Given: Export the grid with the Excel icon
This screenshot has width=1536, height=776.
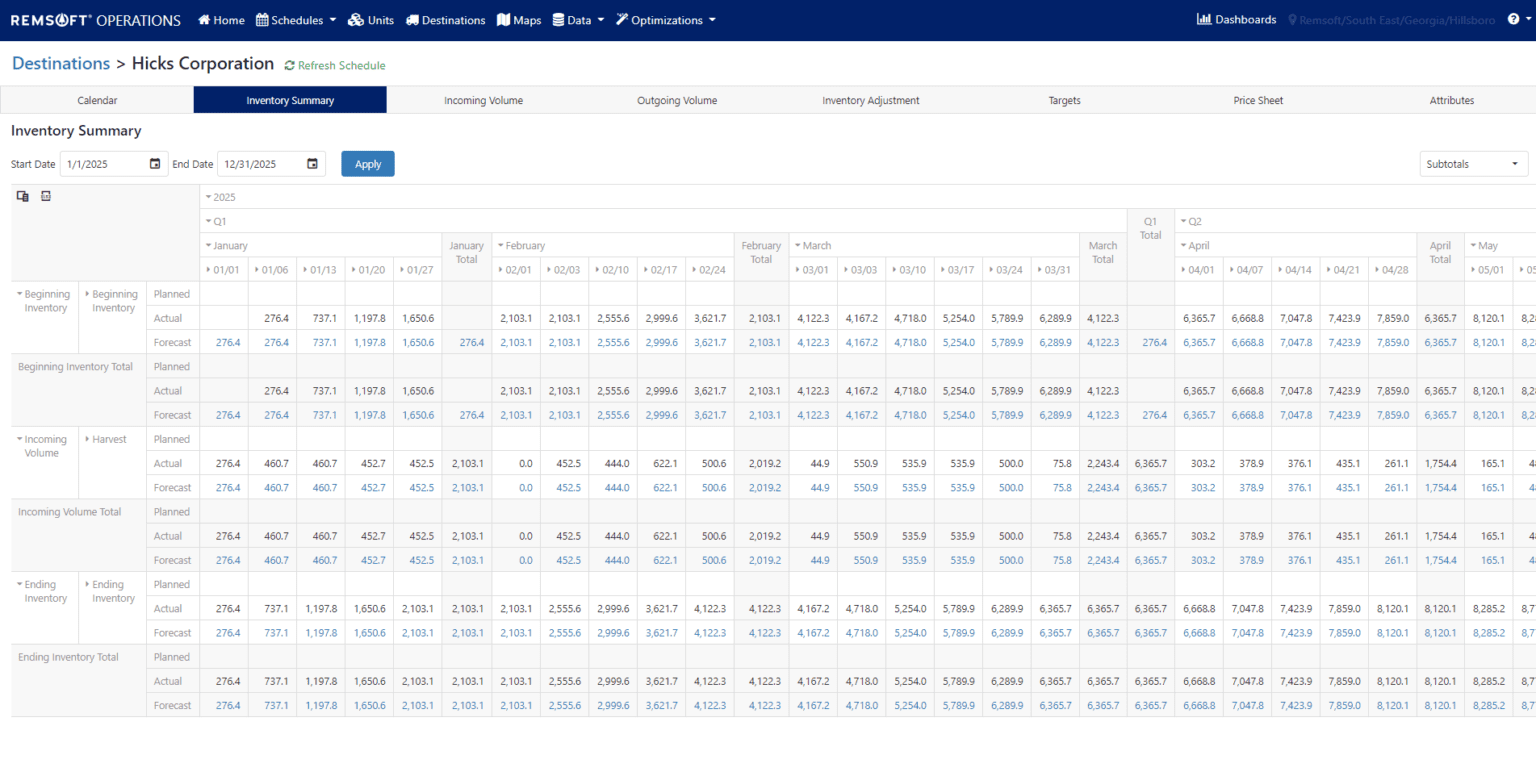Looking at the screenshot, I should [x=45, y=196].
